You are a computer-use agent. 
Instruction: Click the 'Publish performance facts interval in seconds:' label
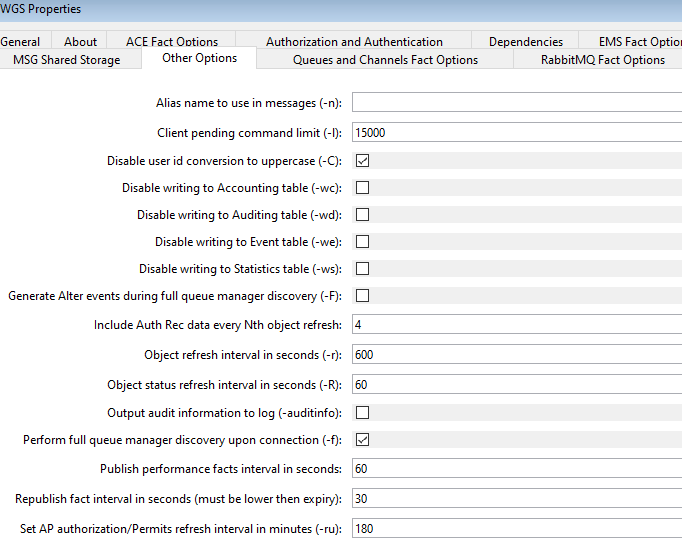click(x=221, y=468)
